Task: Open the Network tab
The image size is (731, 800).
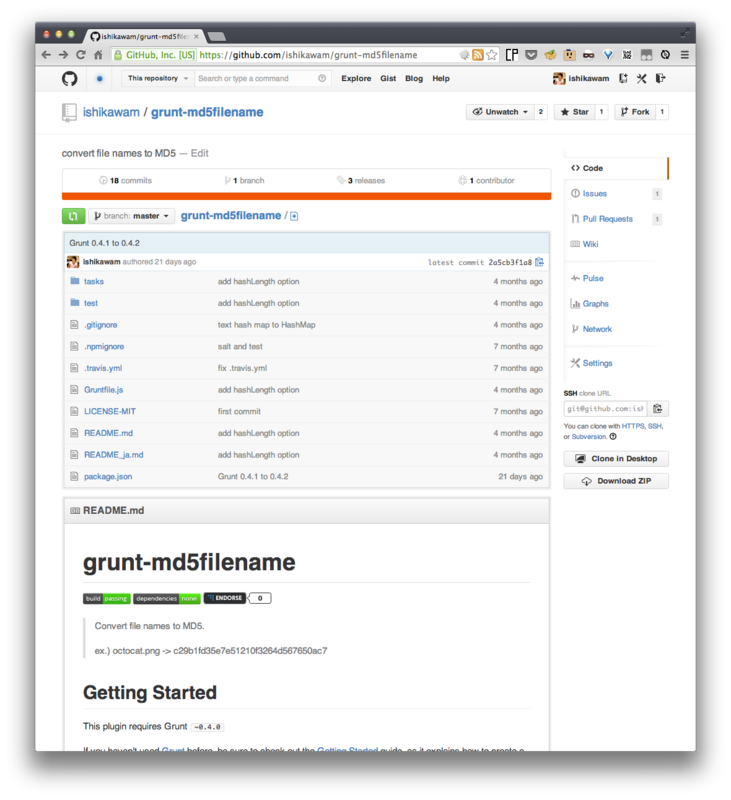Action: click(597, 330)
